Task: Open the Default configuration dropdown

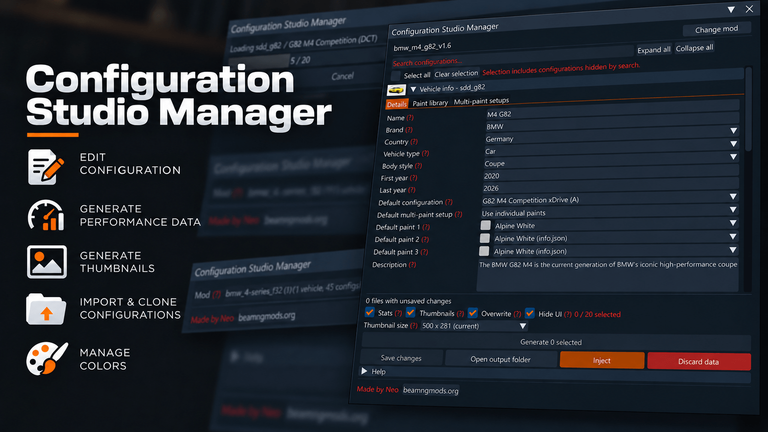Action: point(610,198)
